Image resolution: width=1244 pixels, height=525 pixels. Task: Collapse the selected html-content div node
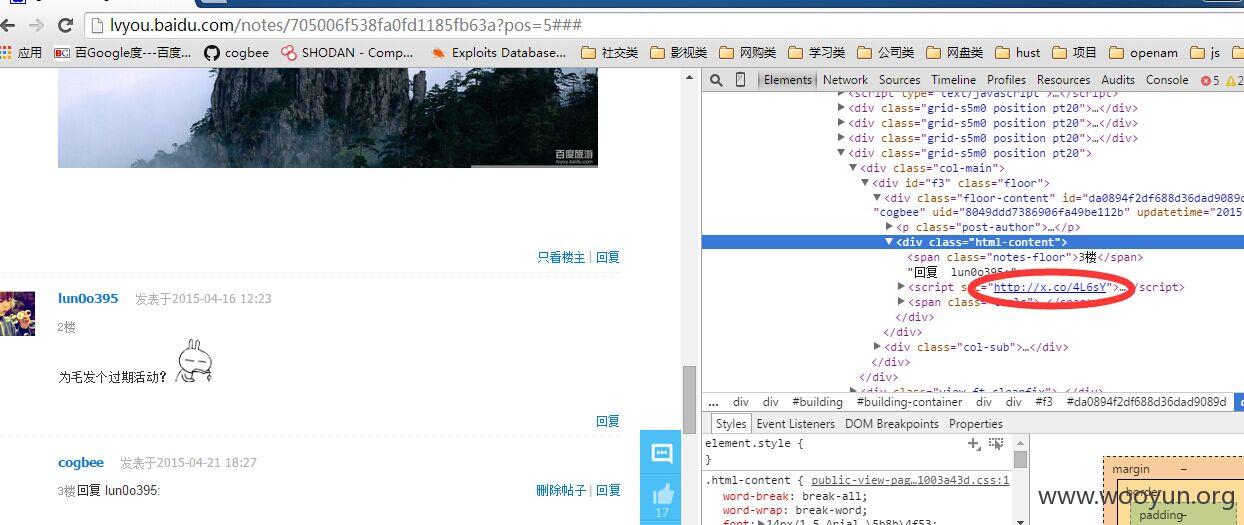click(x=889, y=242)
